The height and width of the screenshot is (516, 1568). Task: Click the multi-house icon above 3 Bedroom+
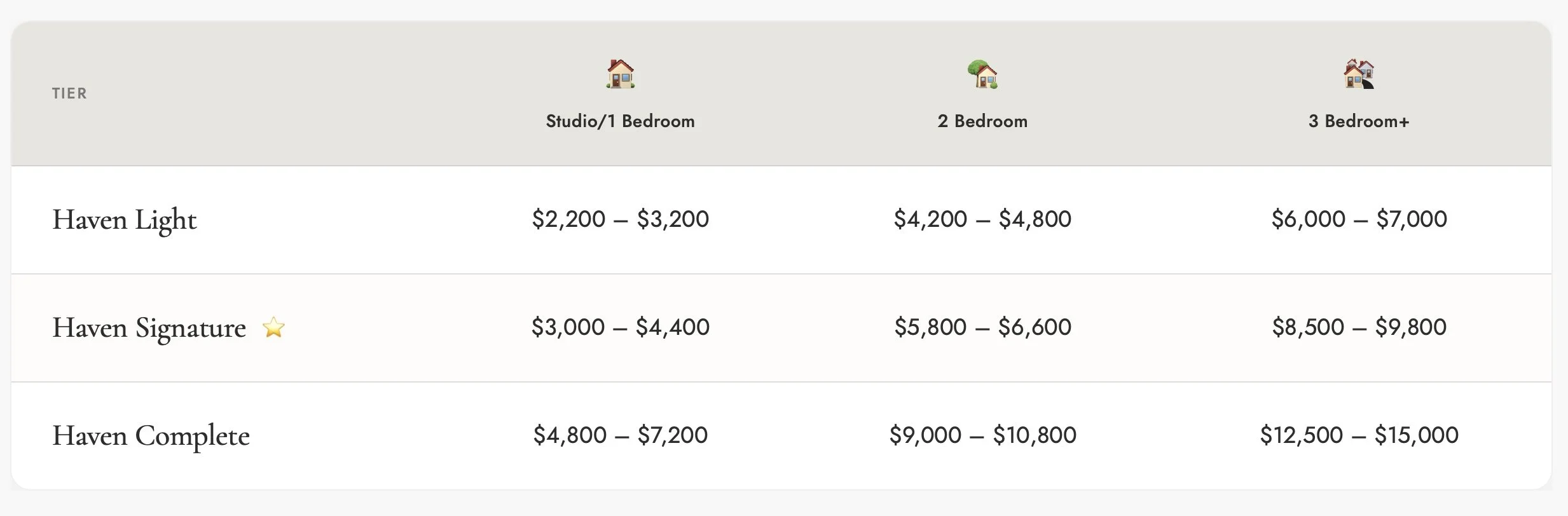coord(1359,74)
